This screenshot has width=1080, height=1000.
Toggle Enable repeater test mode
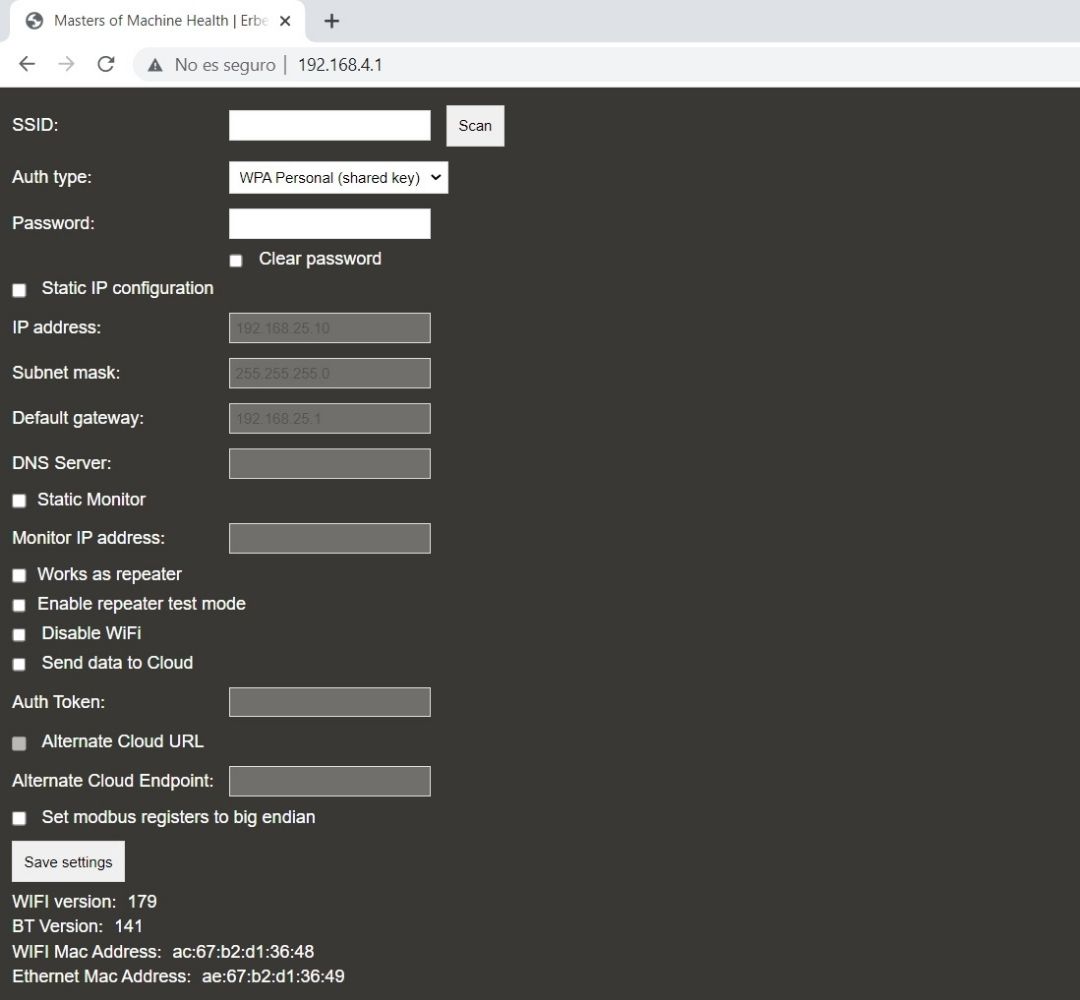tap(19, 605)
